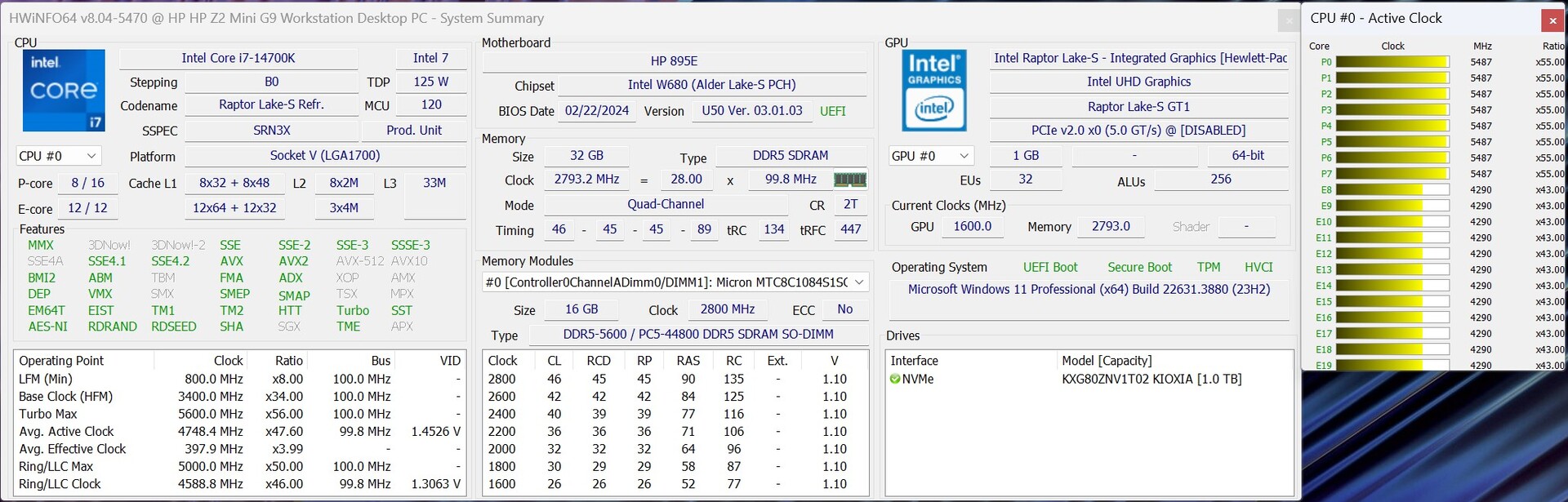
Task: Click the ECC No value
Action: [x=845, y=309]
